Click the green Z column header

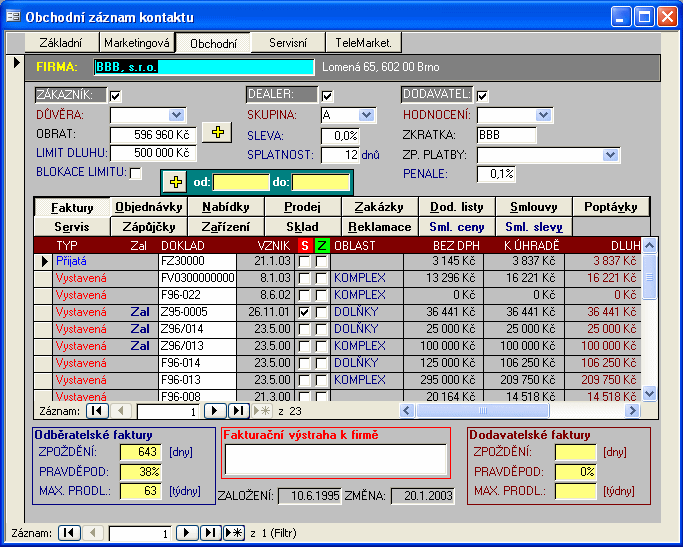(322, 246)
